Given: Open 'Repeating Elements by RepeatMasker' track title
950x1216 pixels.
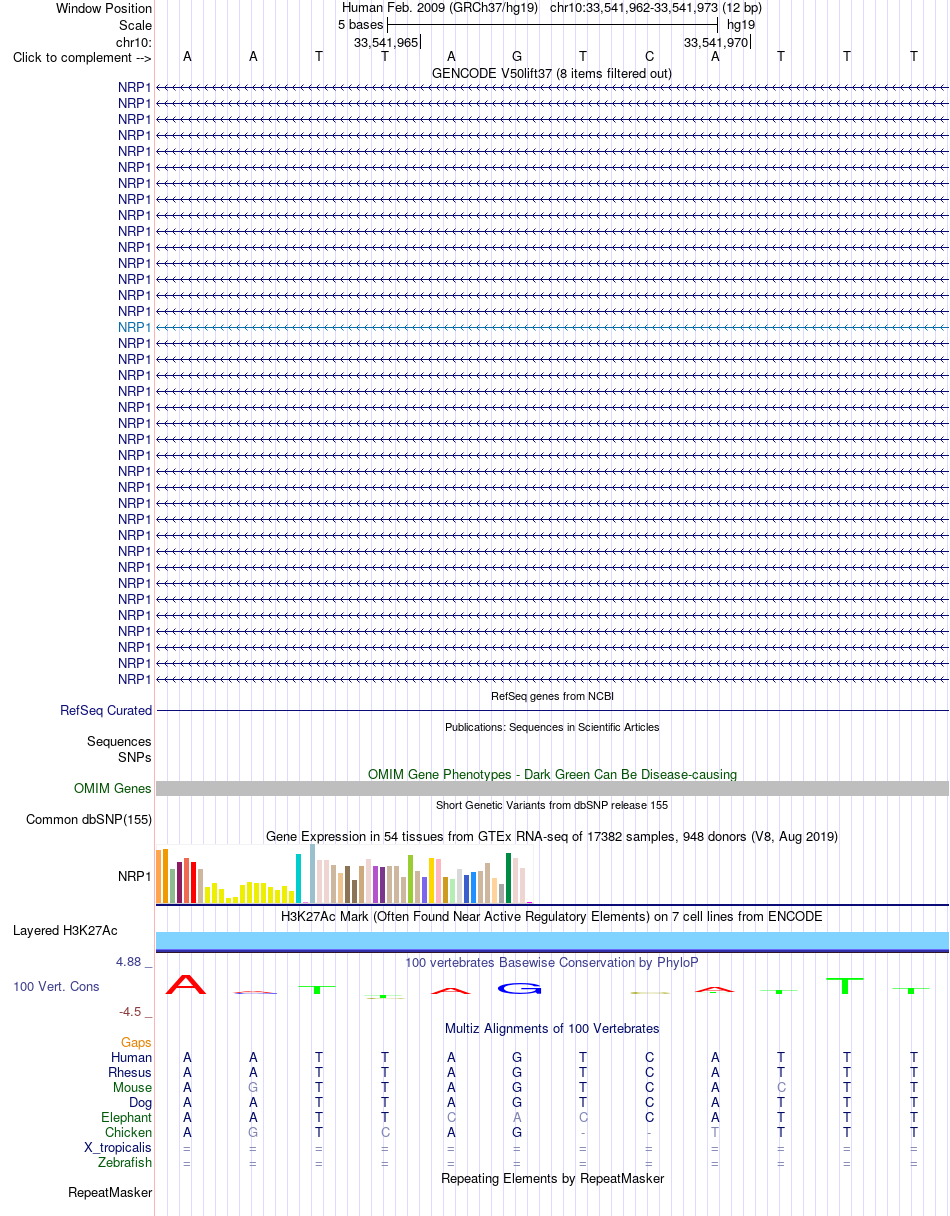Looking at the screenshot, I should 552,1179.
